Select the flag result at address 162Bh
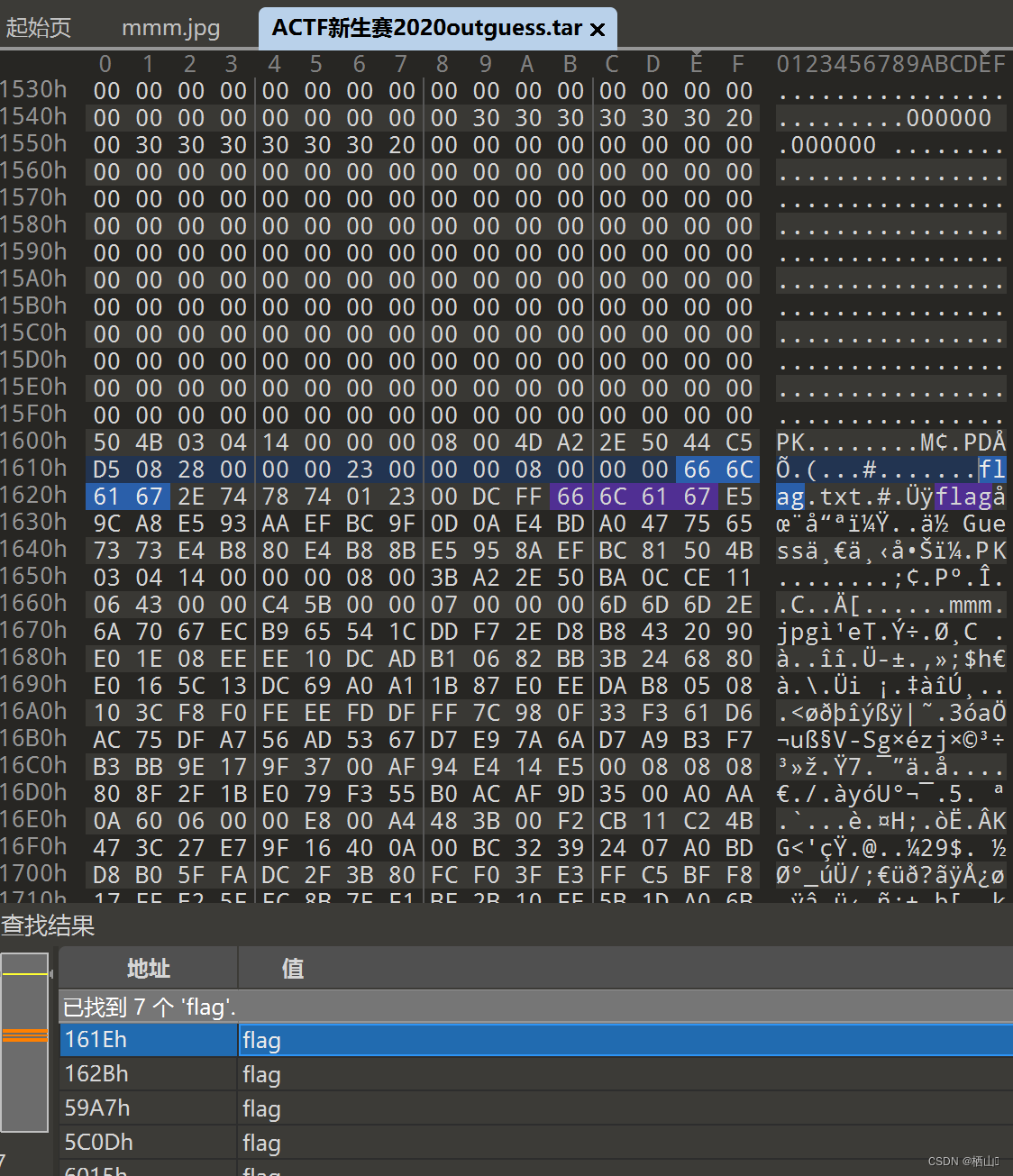Viewport: 1013px width, 1176px height. [96, 1073]
